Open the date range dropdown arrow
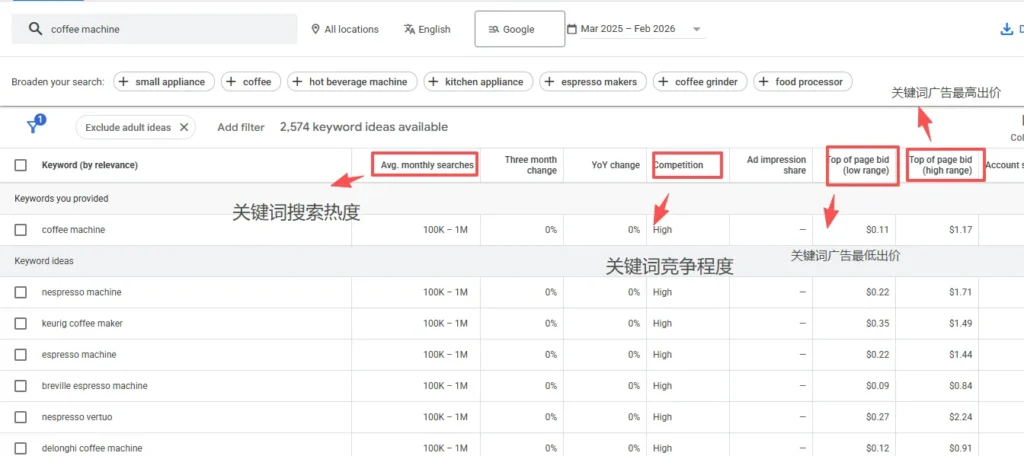This screenshot has width=1024, height=456. coord(696,29)
